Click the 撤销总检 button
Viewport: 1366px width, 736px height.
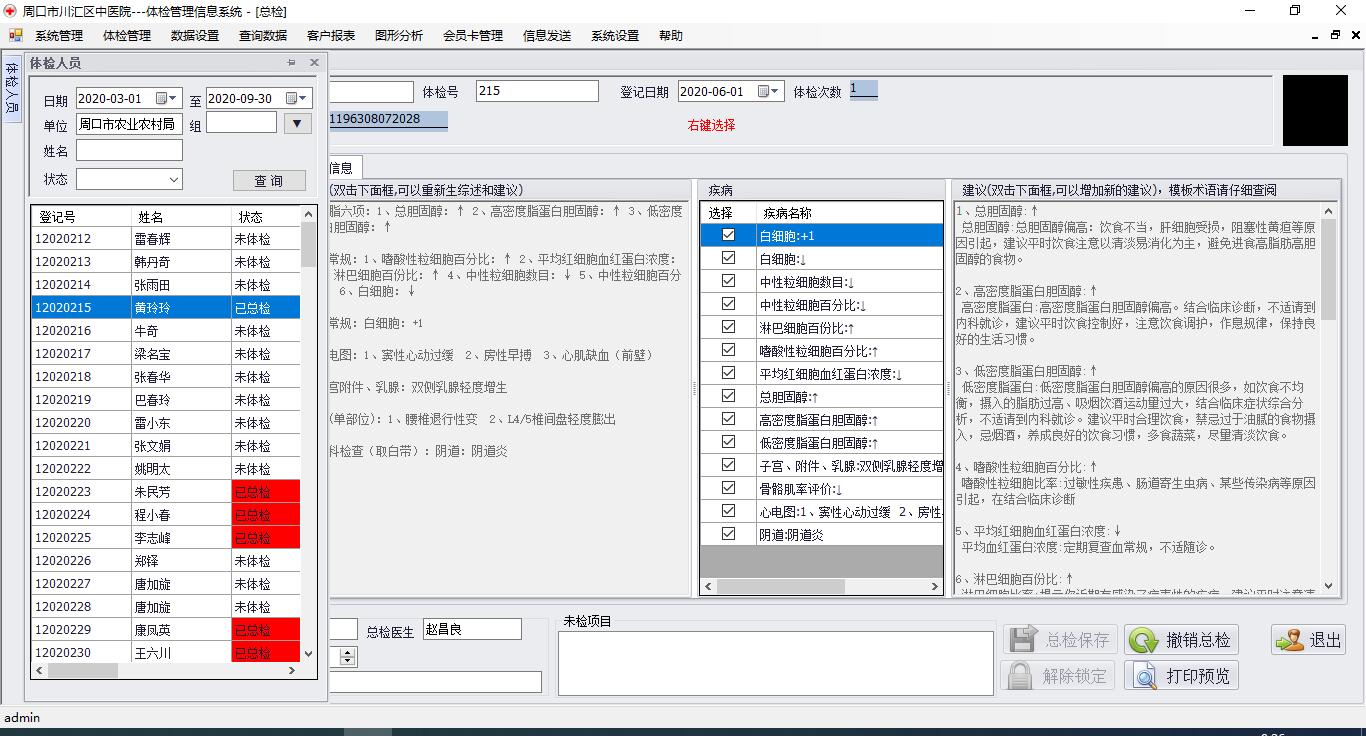pos(1183,640)
